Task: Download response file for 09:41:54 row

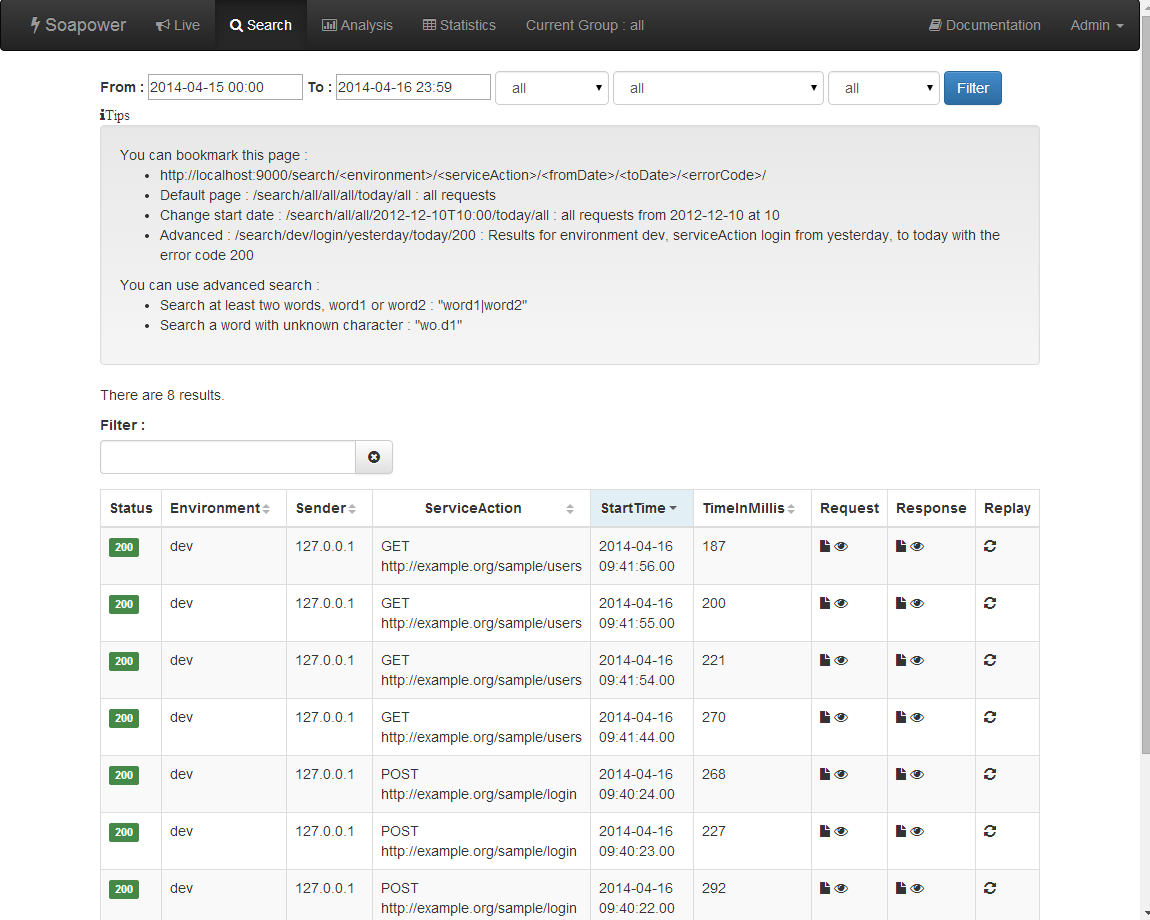Action: tap(901, 660)
